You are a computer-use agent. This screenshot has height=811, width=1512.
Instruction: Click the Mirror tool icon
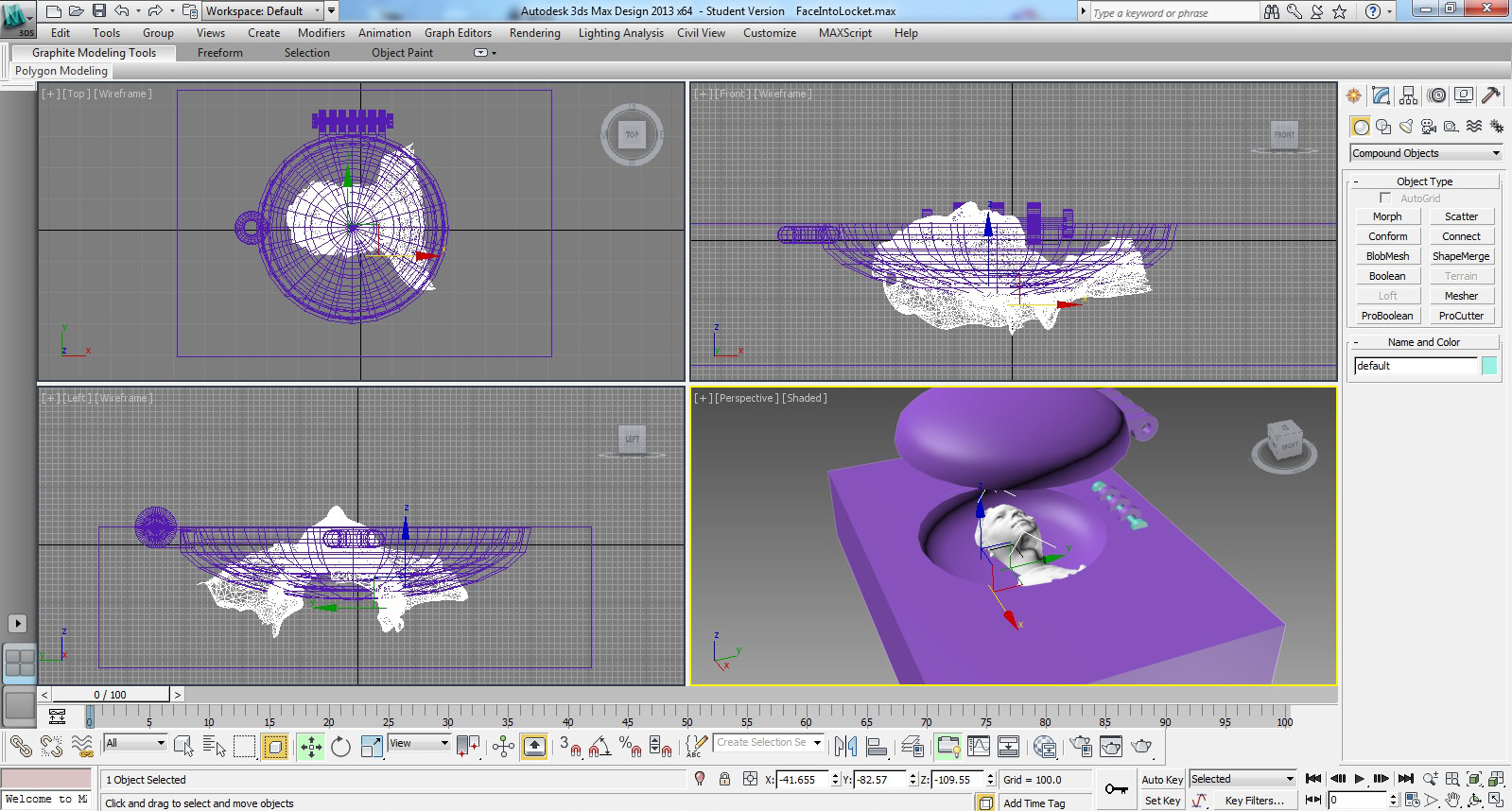click(x=845, y=747)
